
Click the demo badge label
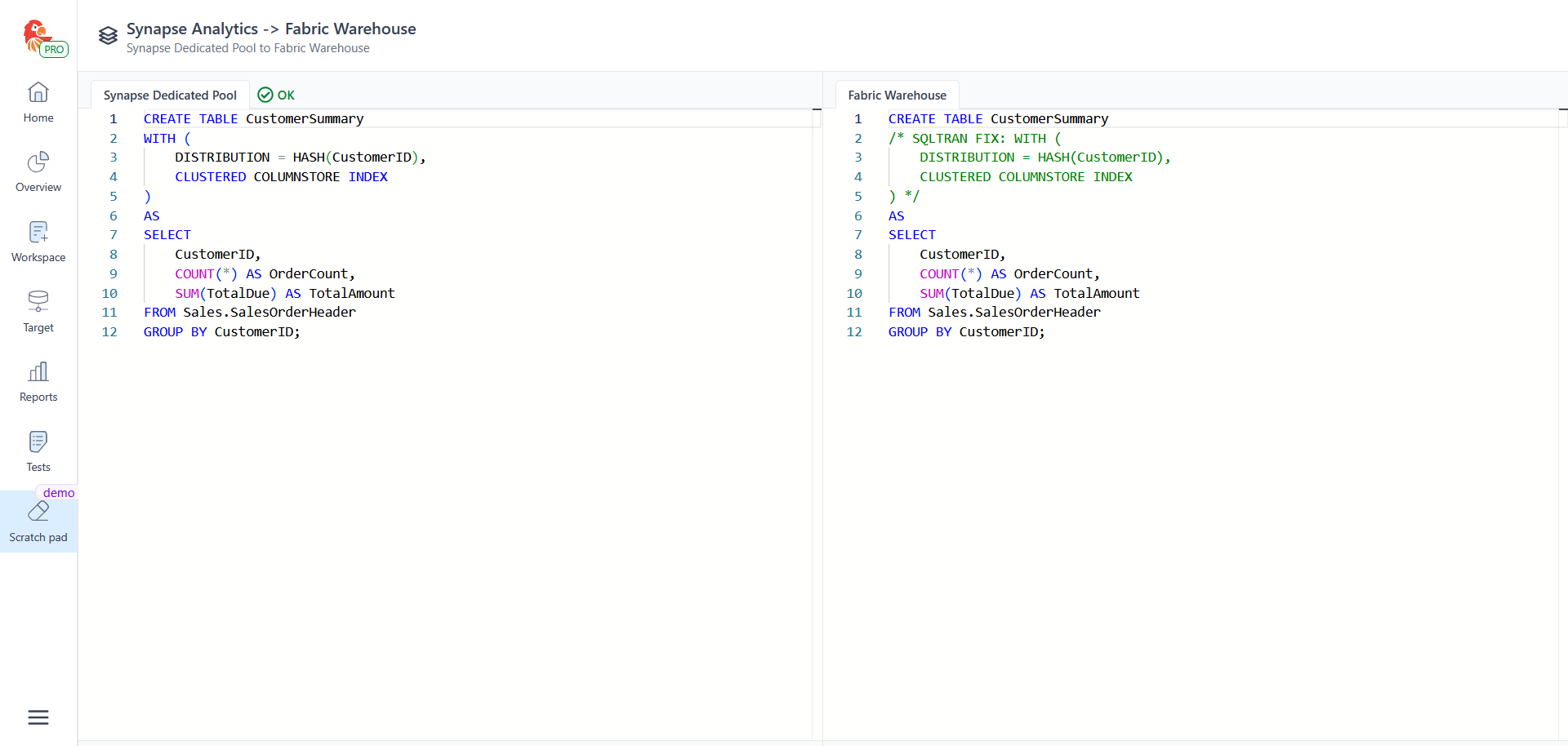(x=58, y=493)
